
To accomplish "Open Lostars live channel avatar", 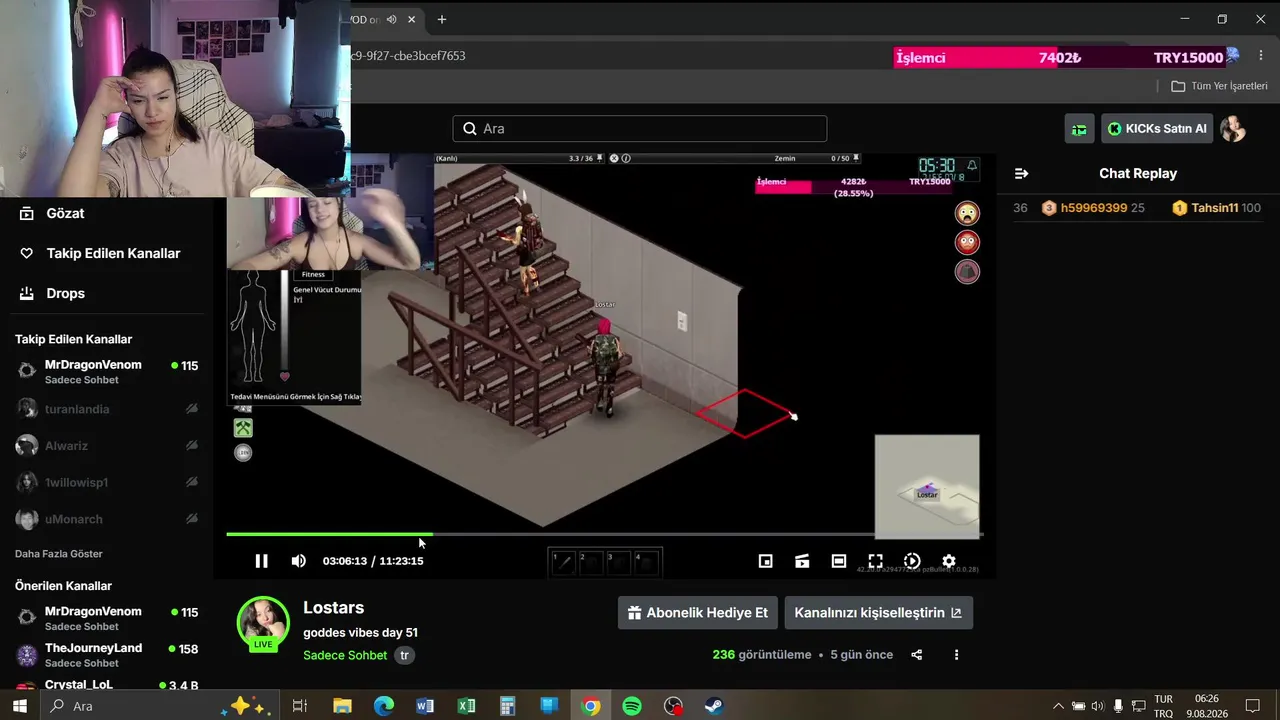I will pyautogui.click(x=263, y=623).
